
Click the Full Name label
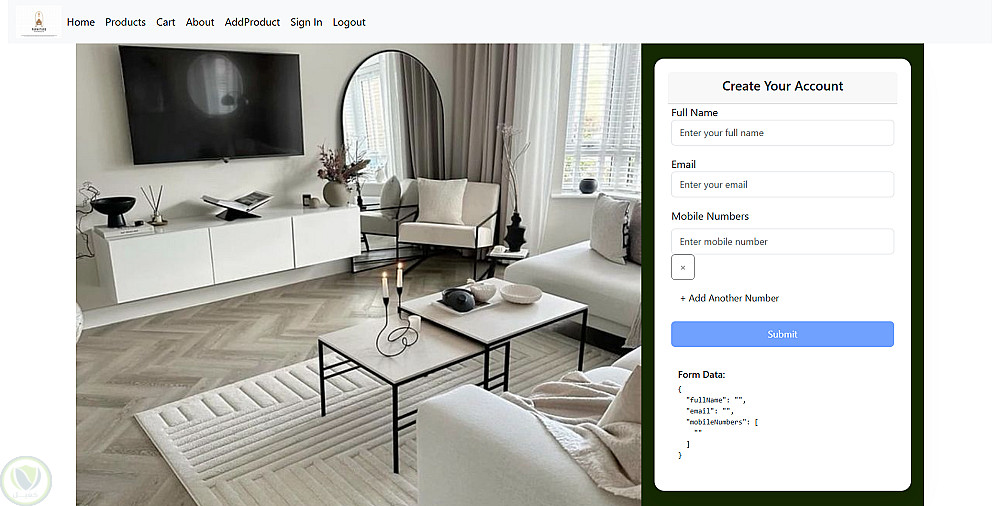(x=694, y=112)
